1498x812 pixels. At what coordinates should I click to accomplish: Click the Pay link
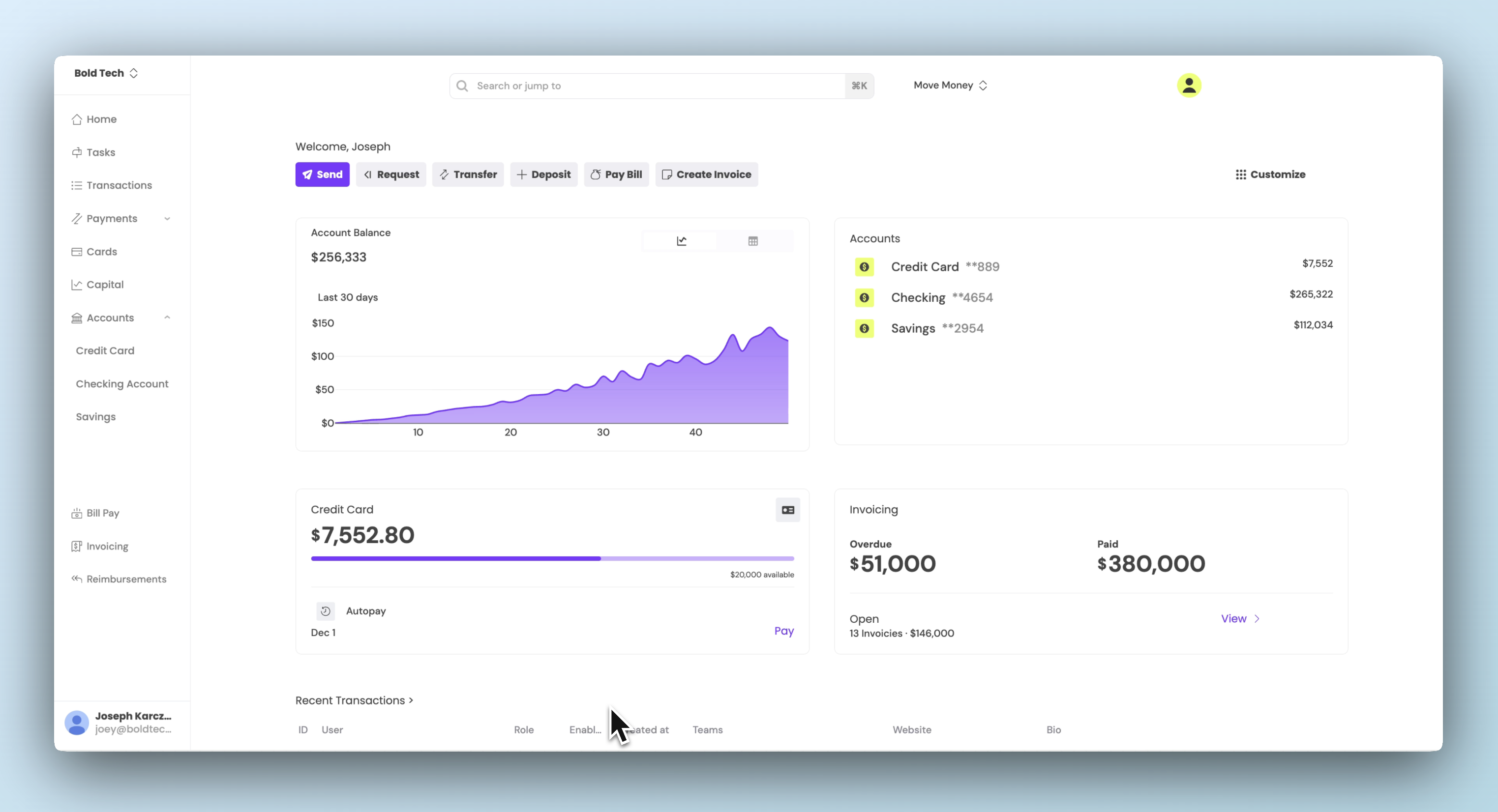point(784,631)
